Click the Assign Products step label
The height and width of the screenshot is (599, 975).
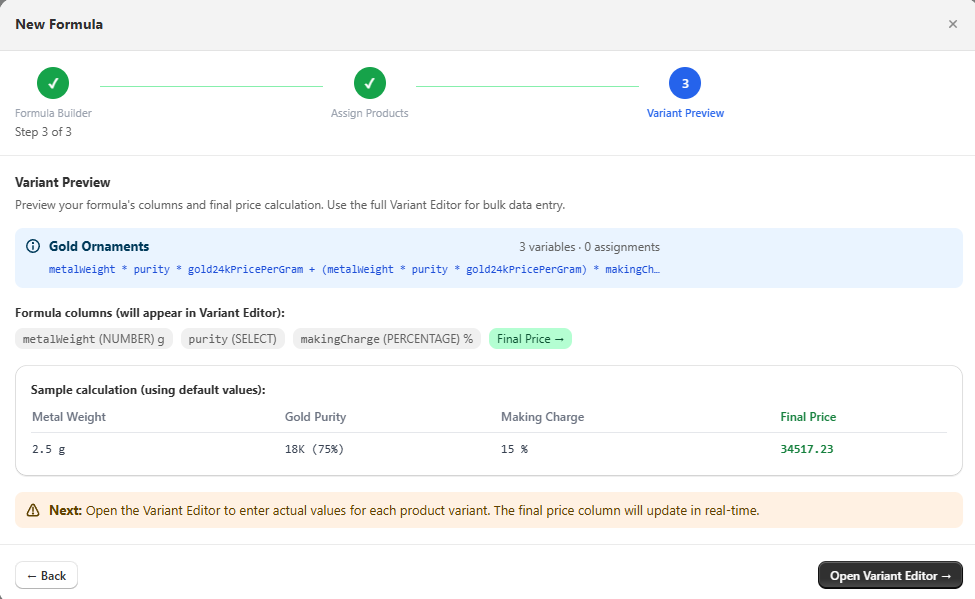pyautogui.click(x=369, y=113)
